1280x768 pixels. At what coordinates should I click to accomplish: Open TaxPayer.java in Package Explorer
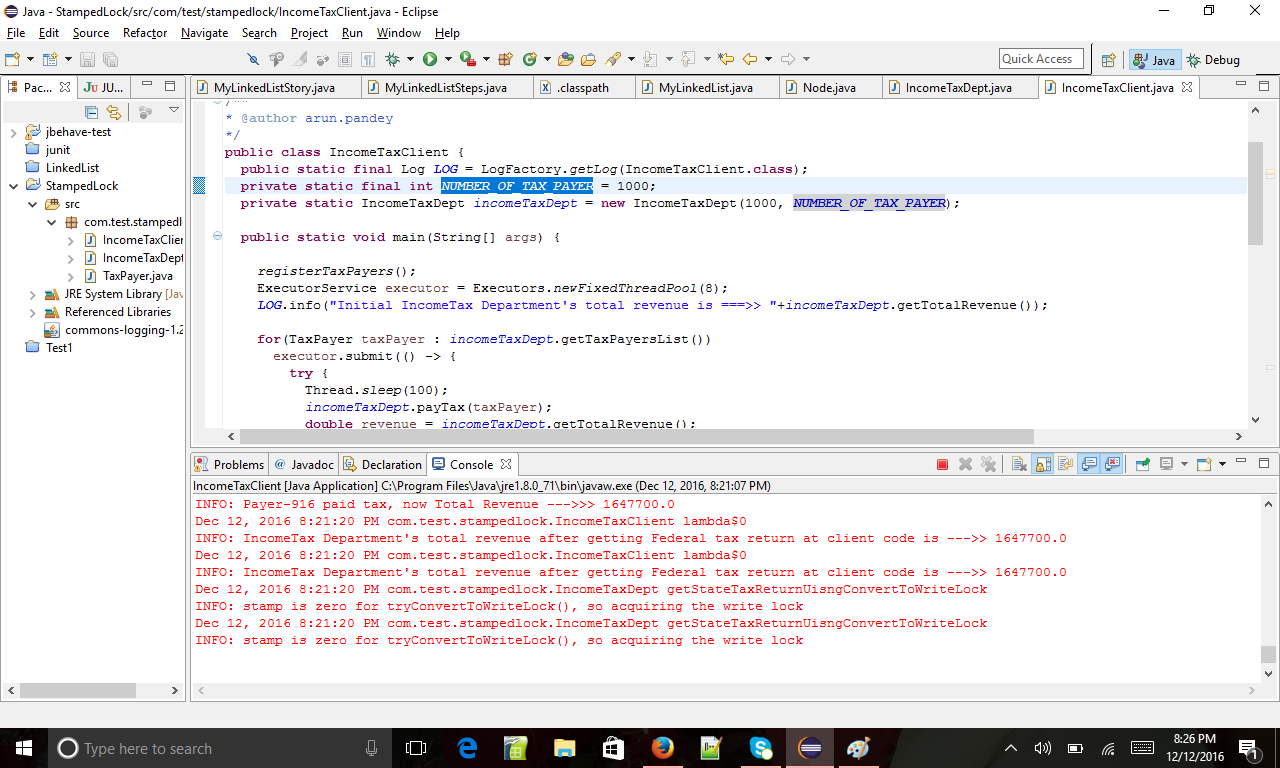[x=137, y=276]
